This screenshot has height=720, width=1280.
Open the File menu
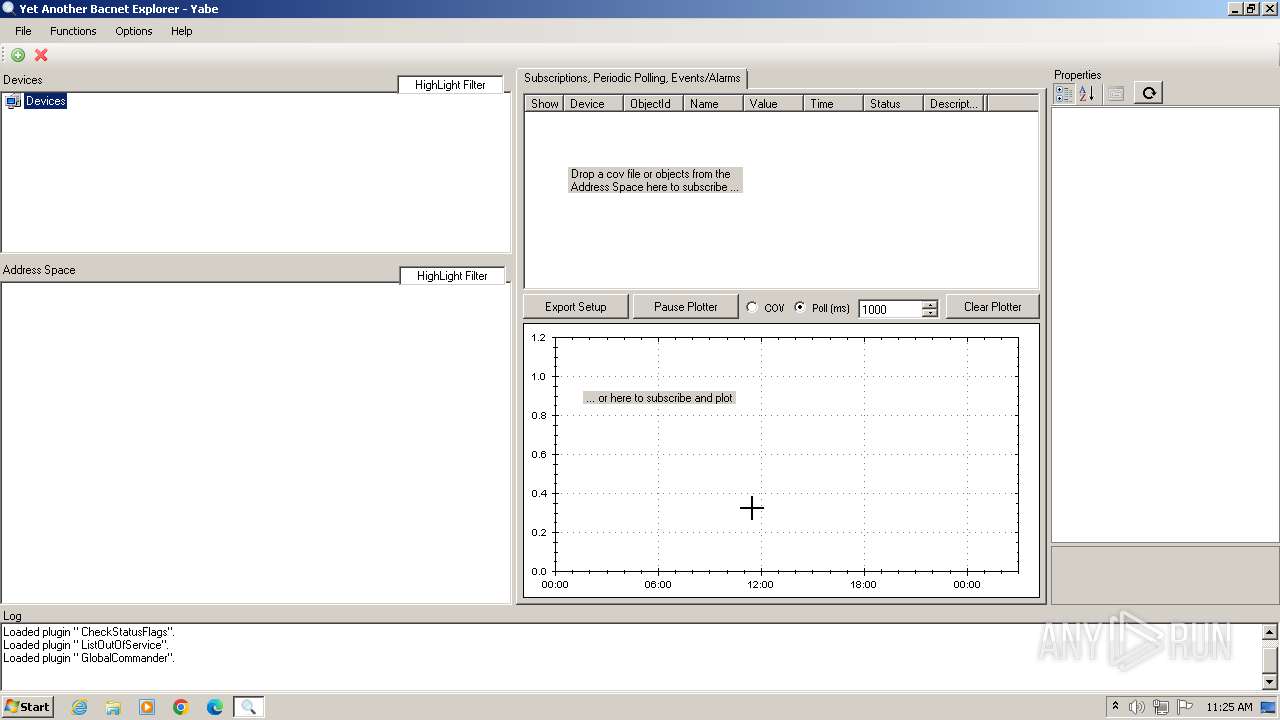coord(23,31)
